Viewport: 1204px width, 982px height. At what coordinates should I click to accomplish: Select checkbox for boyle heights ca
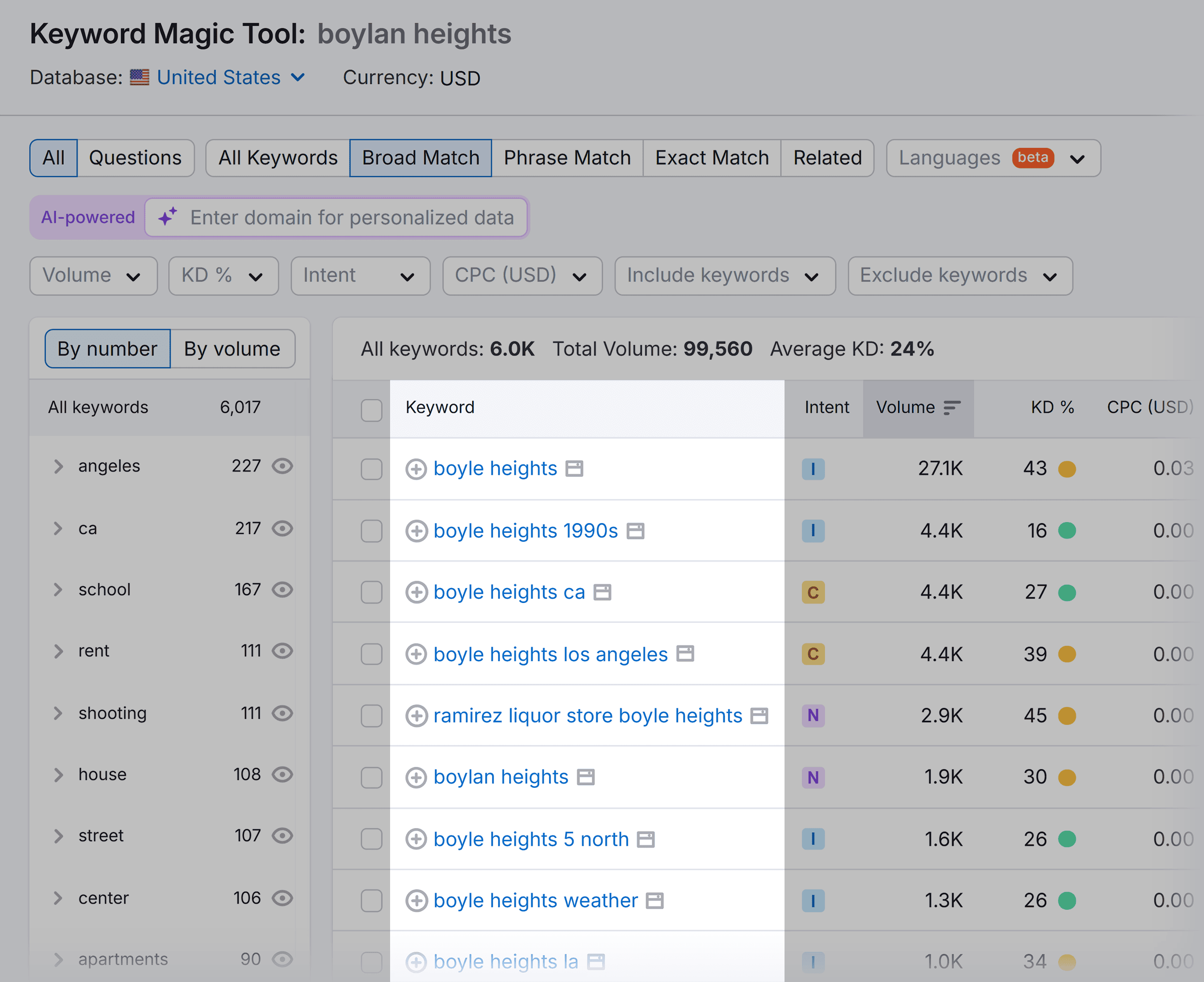(x=371, y=592)
